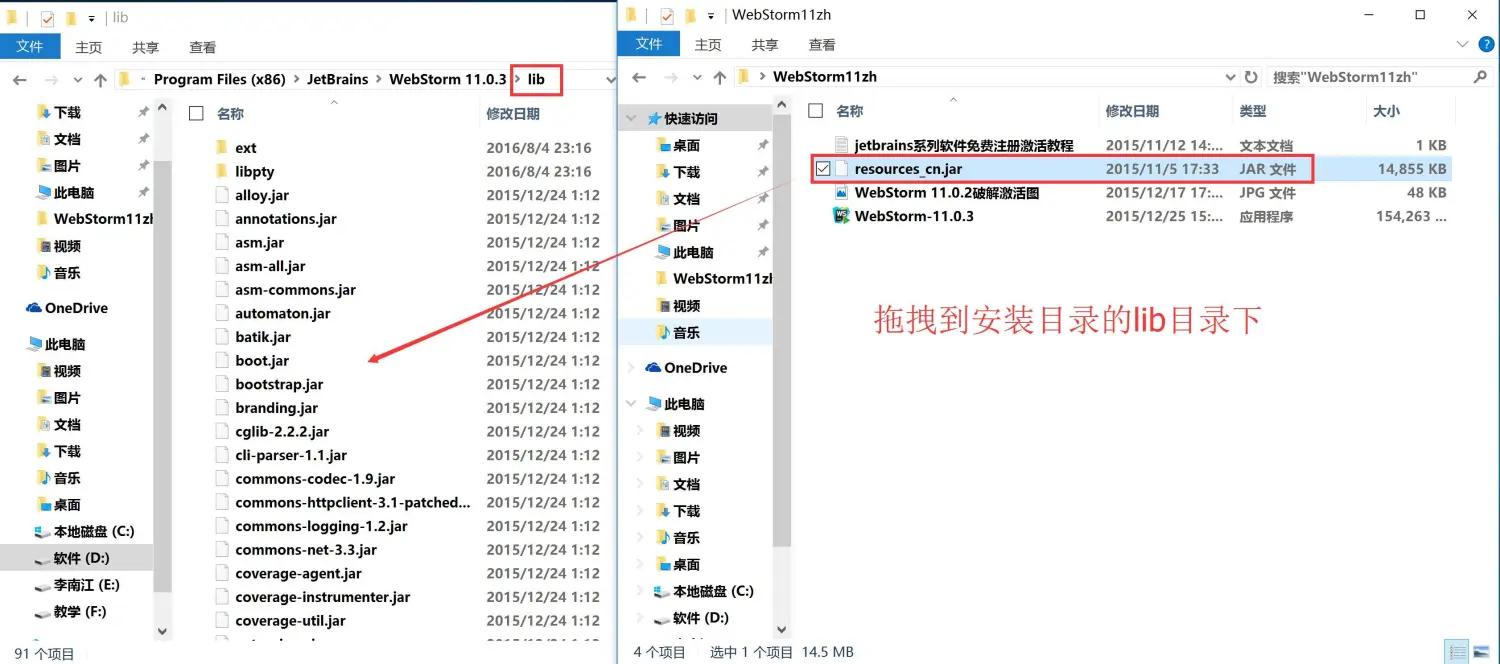
Task: Switch to details view icon in status bar
Action: pos(1459,652)
